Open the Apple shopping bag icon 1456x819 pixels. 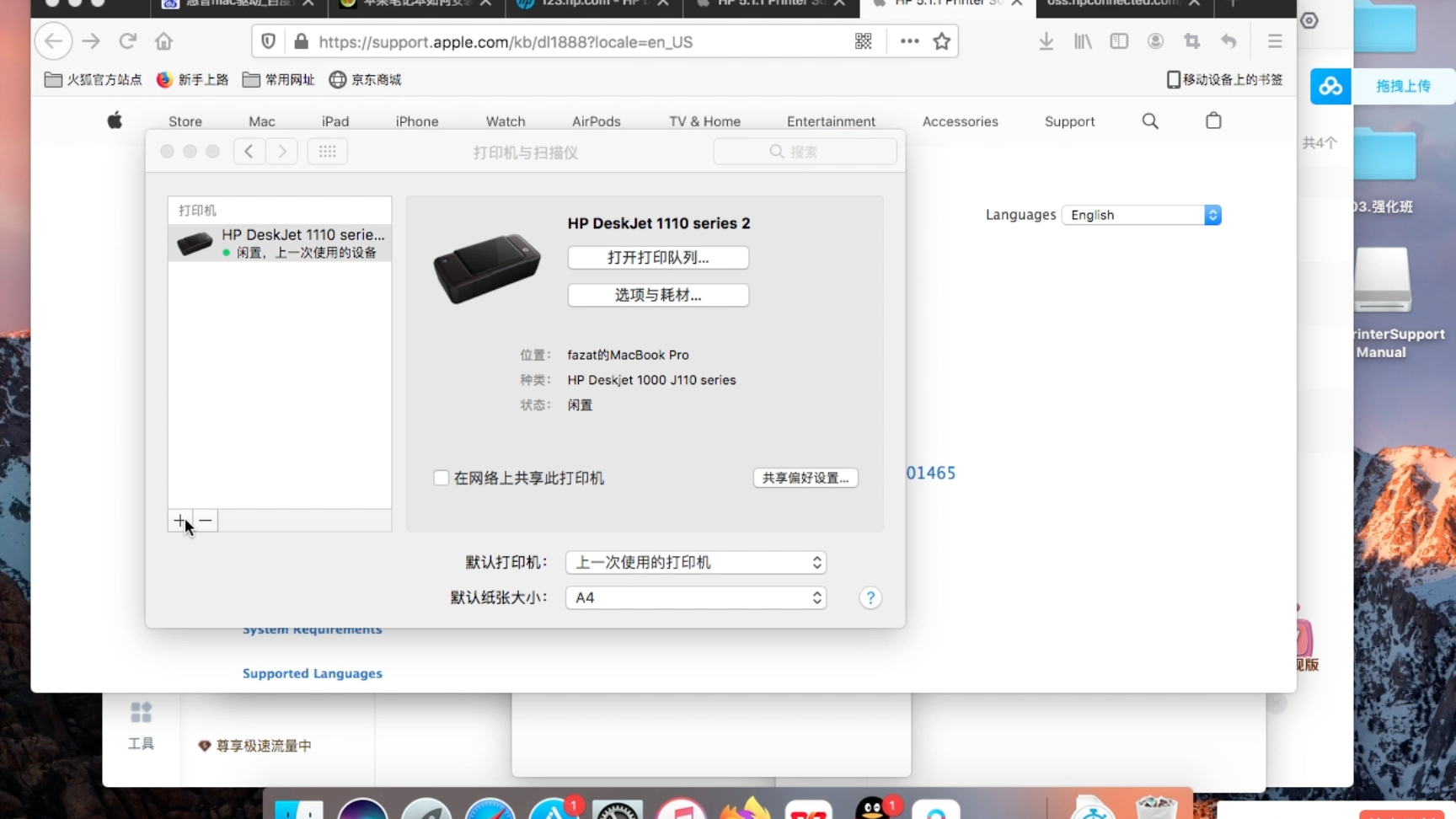point(1213,120)
